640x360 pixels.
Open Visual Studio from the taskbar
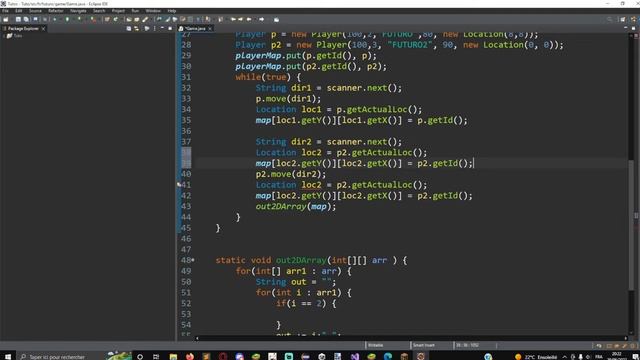[355, 356]
